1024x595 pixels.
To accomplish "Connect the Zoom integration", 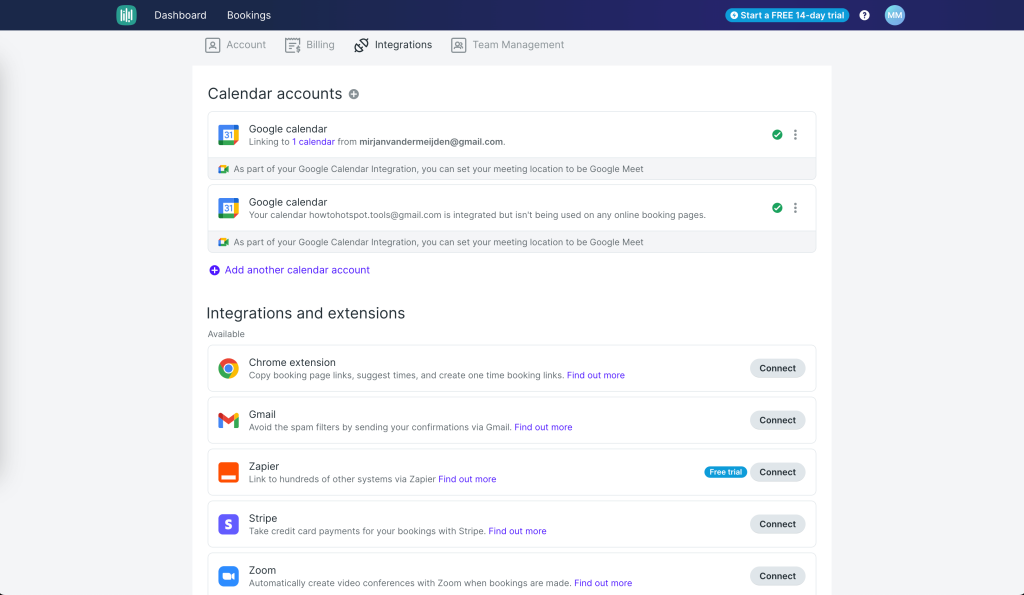I will coord(777,576).
